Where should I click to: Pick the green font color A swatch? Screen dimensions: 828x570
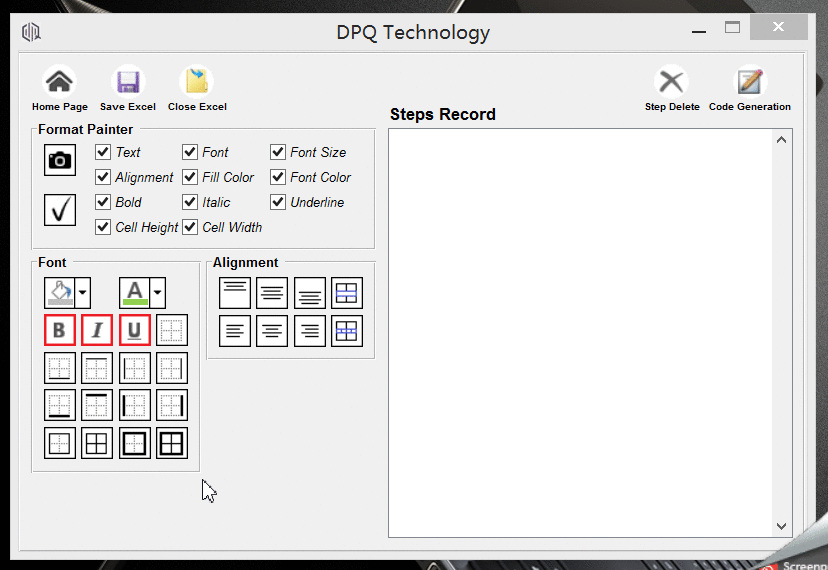click(x=135, y=293)
